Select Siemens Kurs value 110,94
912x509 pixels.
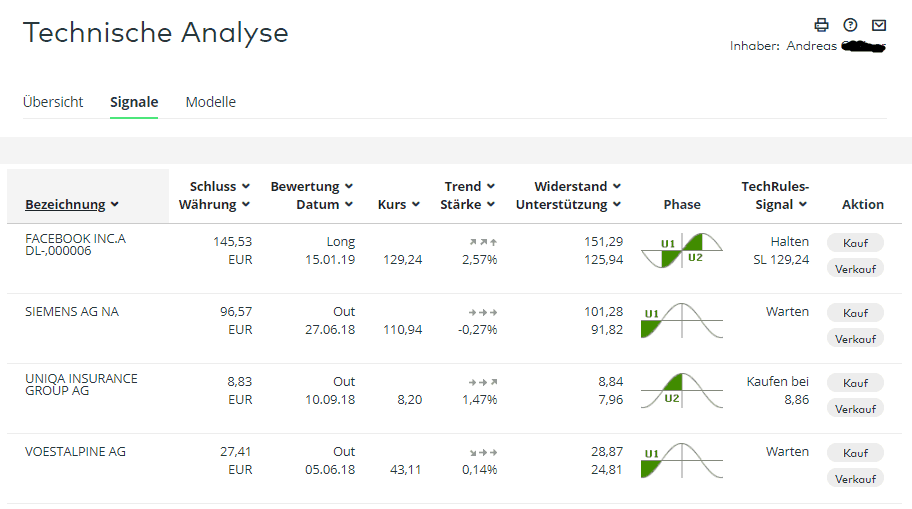coord(402,329)
